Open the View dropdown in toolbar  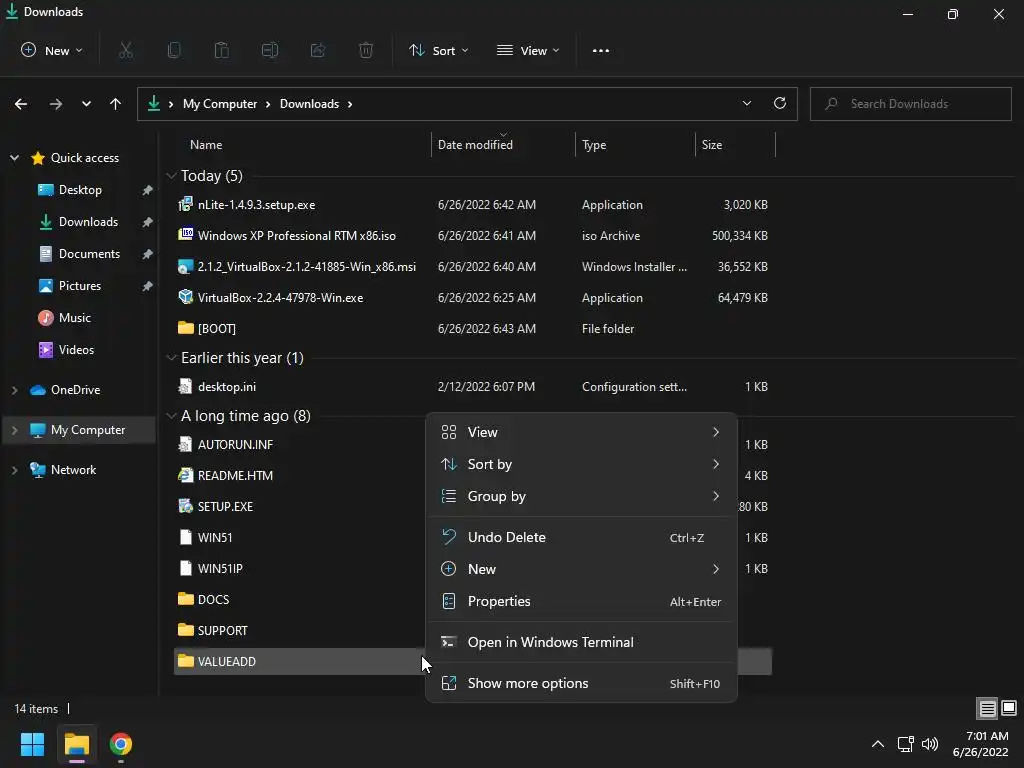528,50
